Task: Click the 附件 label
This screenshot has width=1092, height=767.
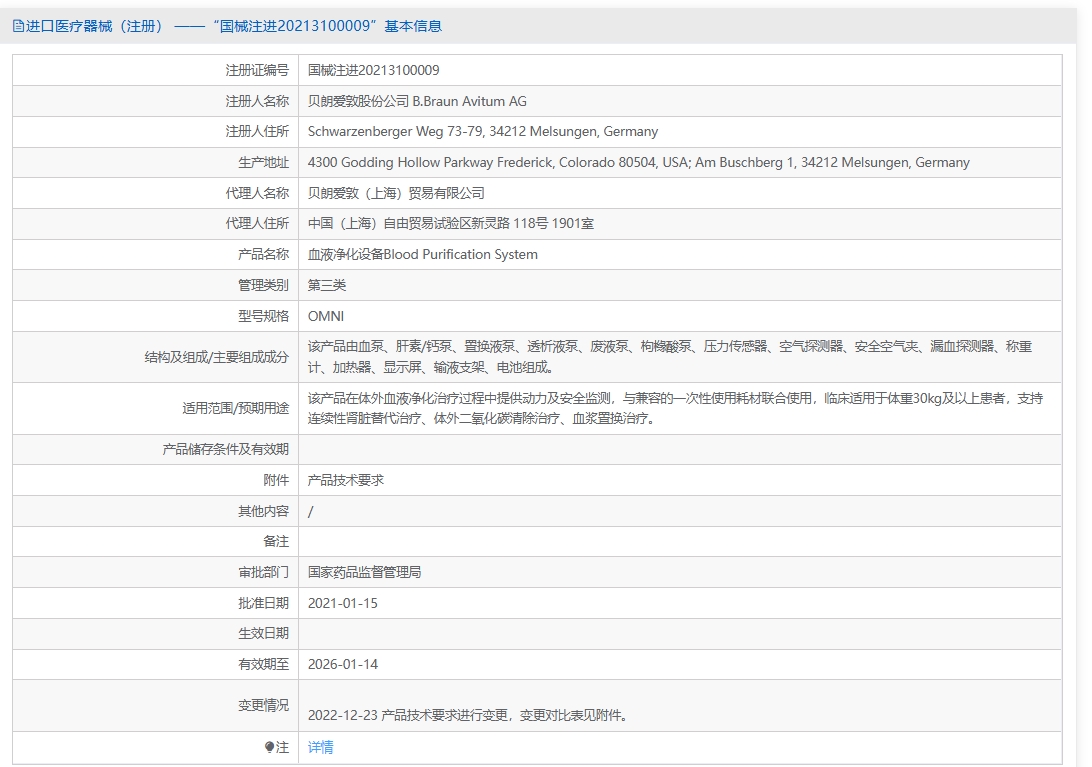Action: coord(276,480)
